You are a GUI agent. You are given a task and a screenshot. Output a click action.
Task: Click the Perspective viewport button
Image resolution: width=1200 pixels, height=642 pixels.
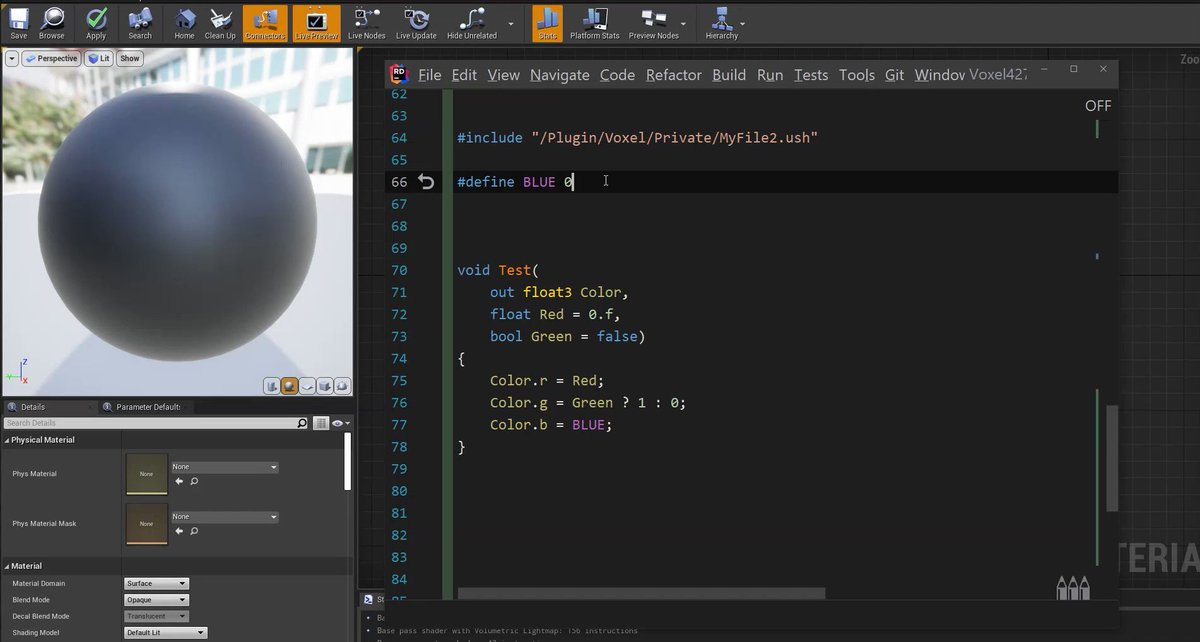coord(51,58)
